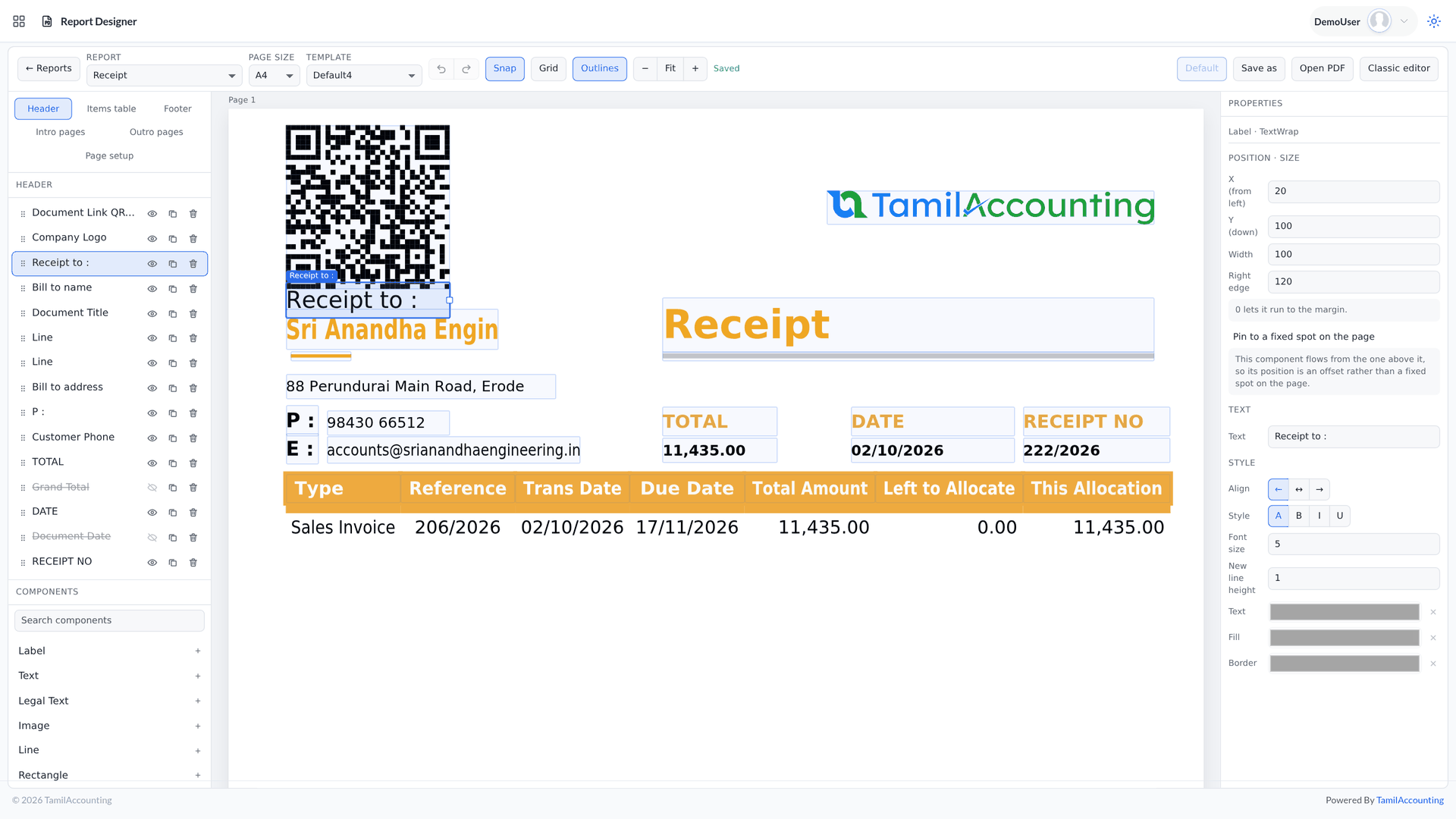
Task: Click the Font size input field
Action: point(1354,544)
